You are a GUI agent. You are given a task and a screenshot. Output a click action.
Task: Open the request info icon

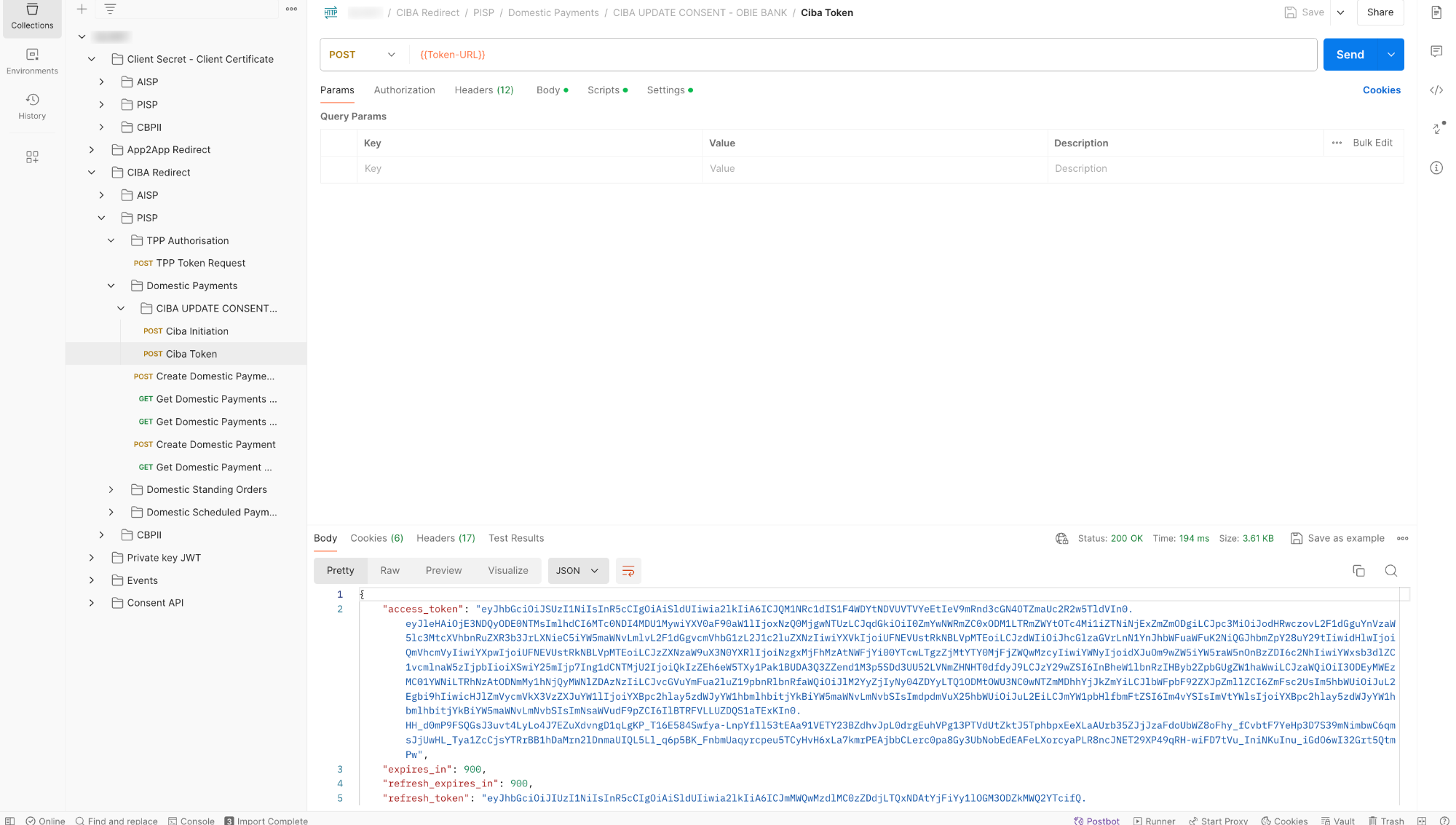click(x=1436, y=168)
